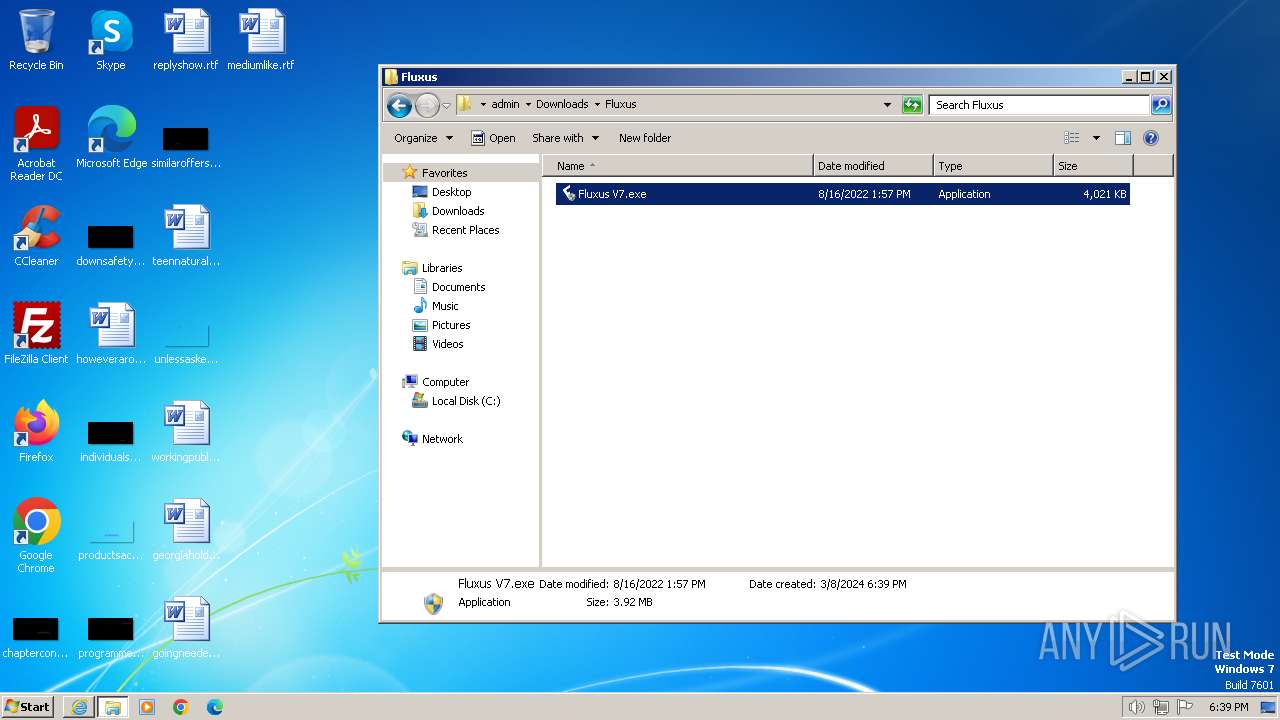Viewport: 1280px width, 720px height.
Task: Sort by the Name column header
Action: pos(678,166)
